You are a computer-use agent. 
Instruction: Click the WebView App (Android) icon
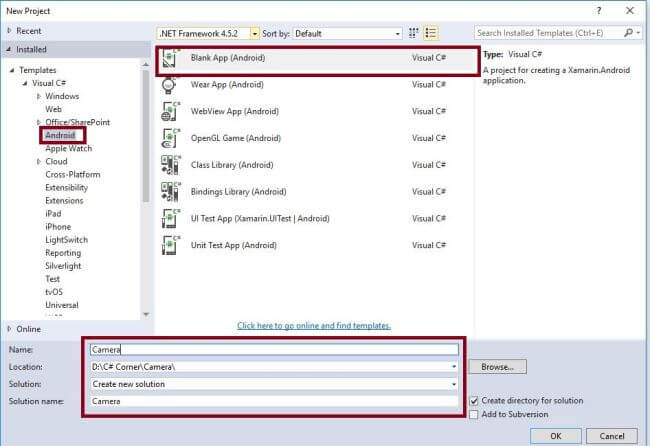click(x=170, y=112)
